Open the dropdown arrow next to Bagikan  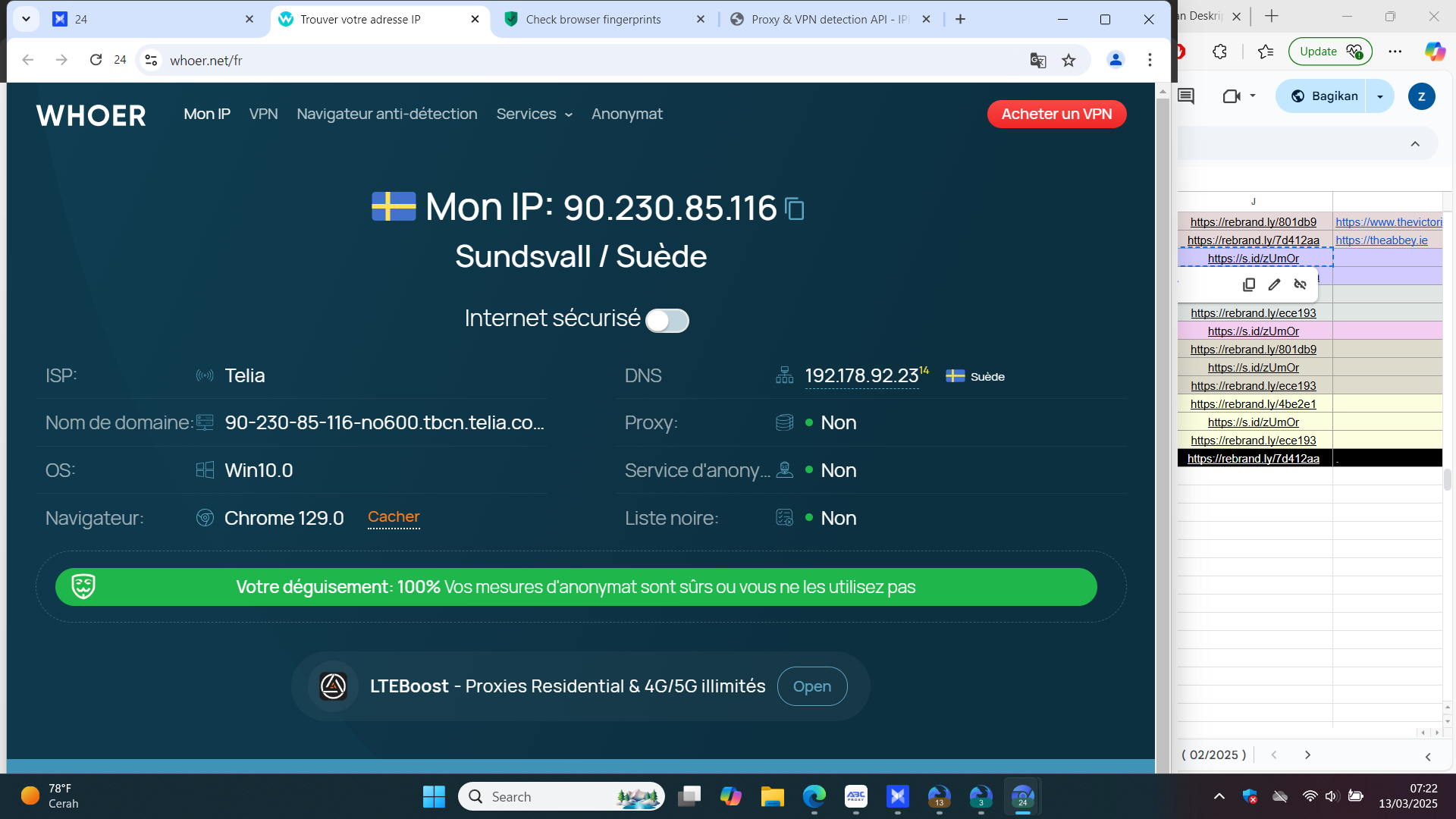pyautogui.click(x=1380, y=96)
